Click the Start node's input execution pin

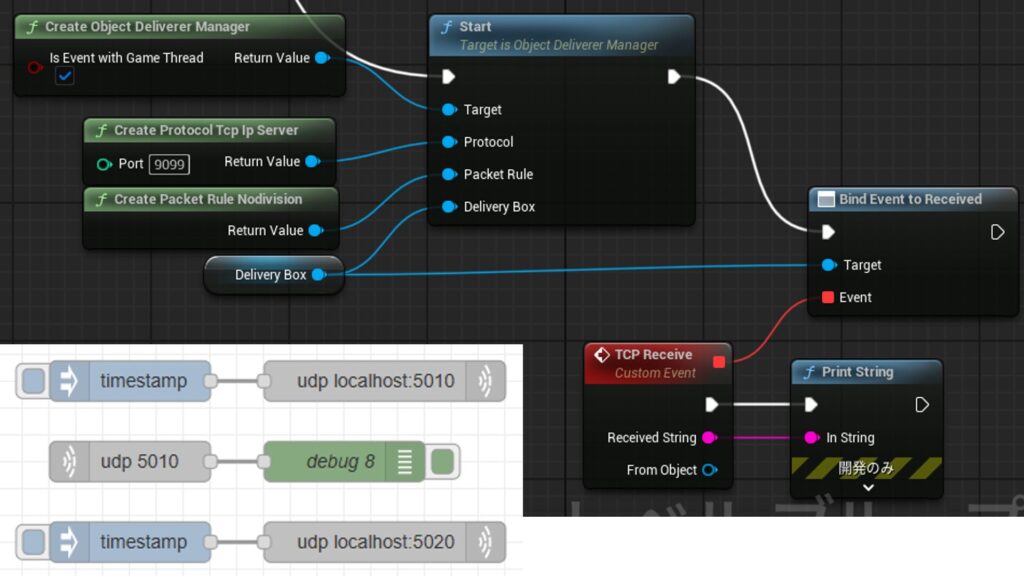pos(449,77)
